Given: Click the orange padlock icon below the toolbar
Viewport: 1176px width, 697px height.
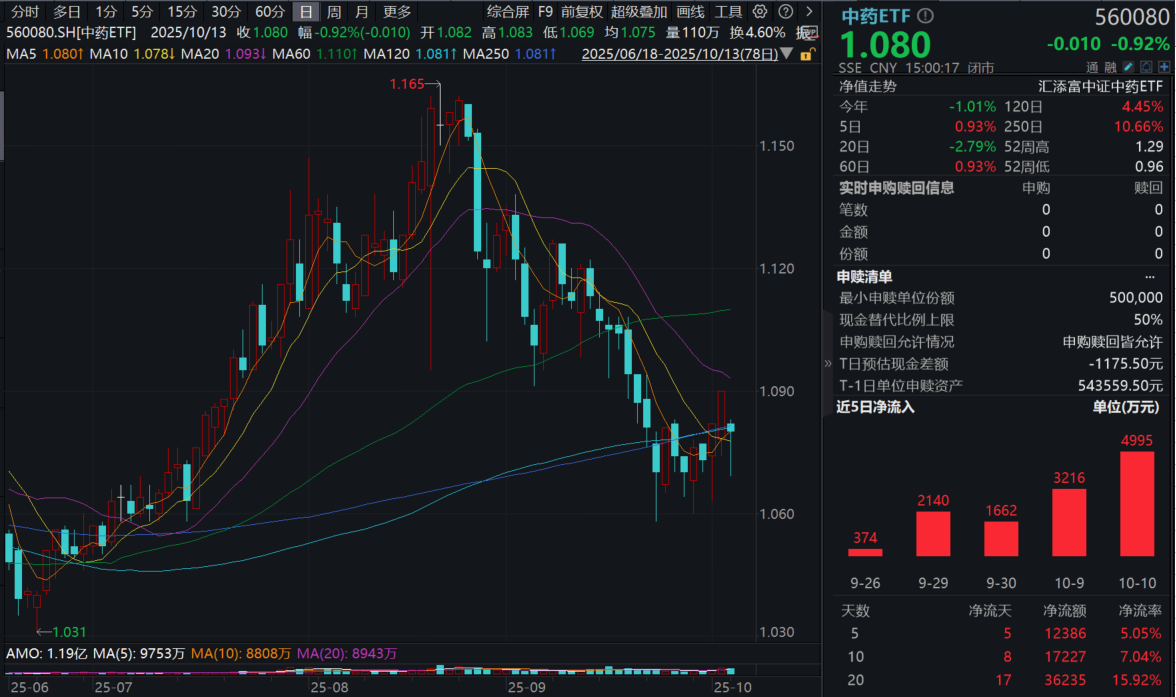Looking at the screenshot, I should click(807, 54).
